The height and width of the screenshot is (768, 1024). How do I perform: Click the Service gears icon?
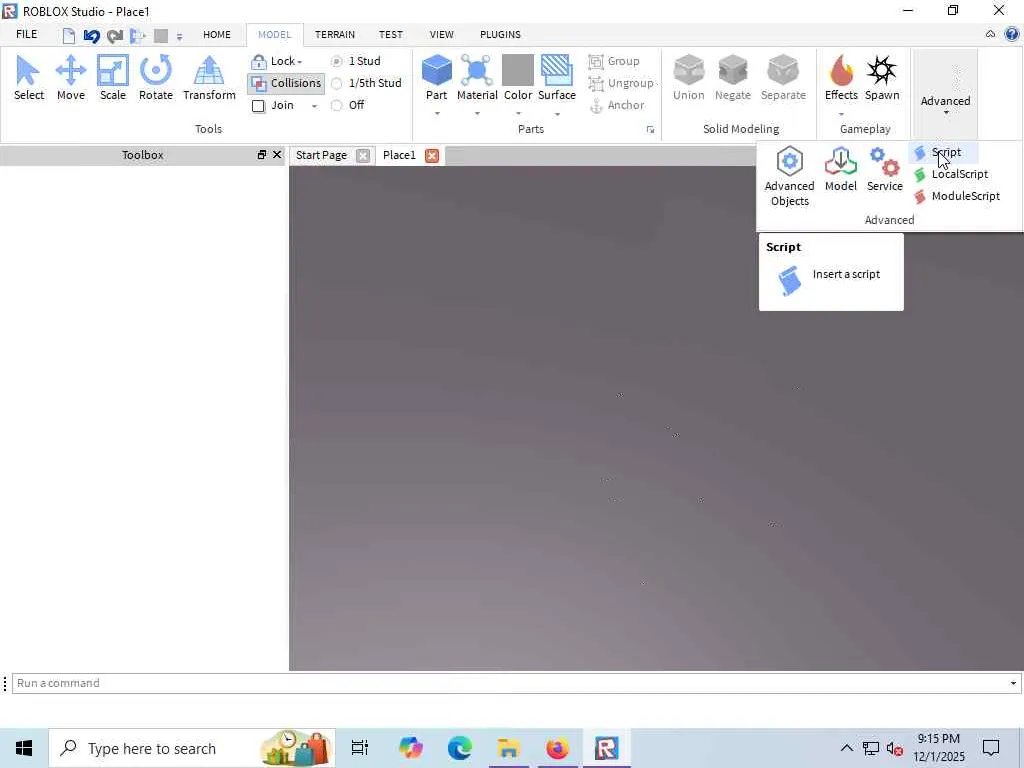884,169
